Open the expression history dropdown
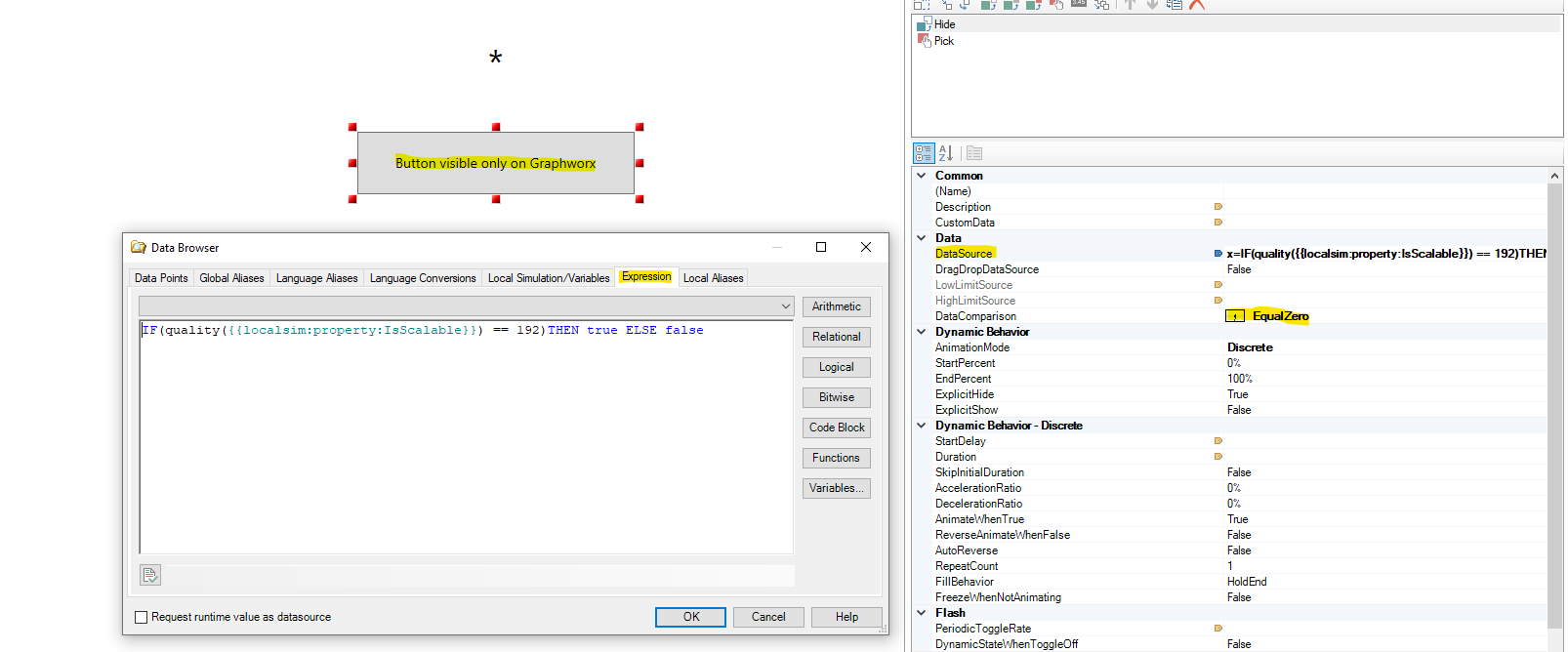1568x652 pixels. (x=785, y=306)
